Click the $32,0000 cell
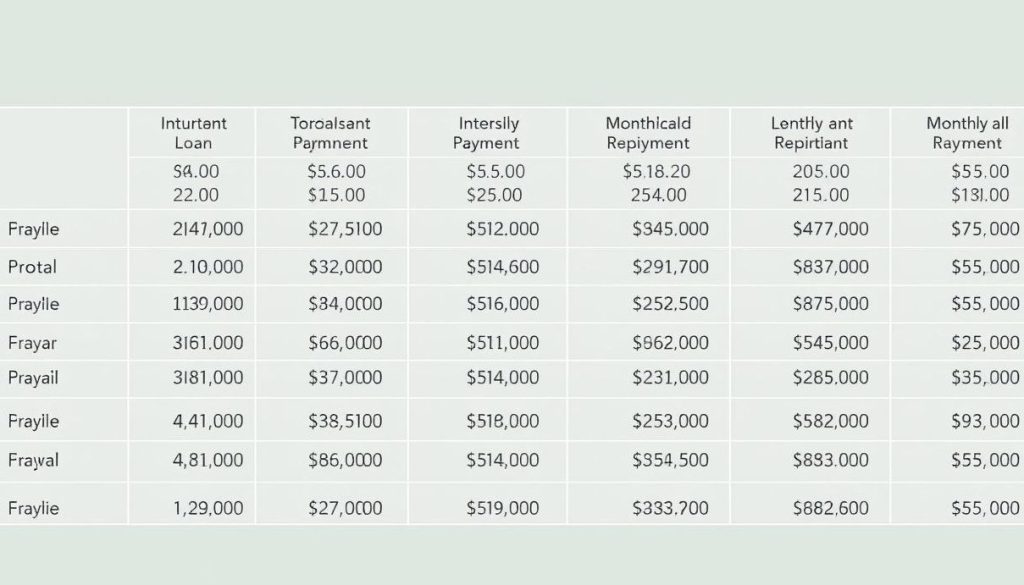The image size is (1024, 585). click(x=345, y=267)
